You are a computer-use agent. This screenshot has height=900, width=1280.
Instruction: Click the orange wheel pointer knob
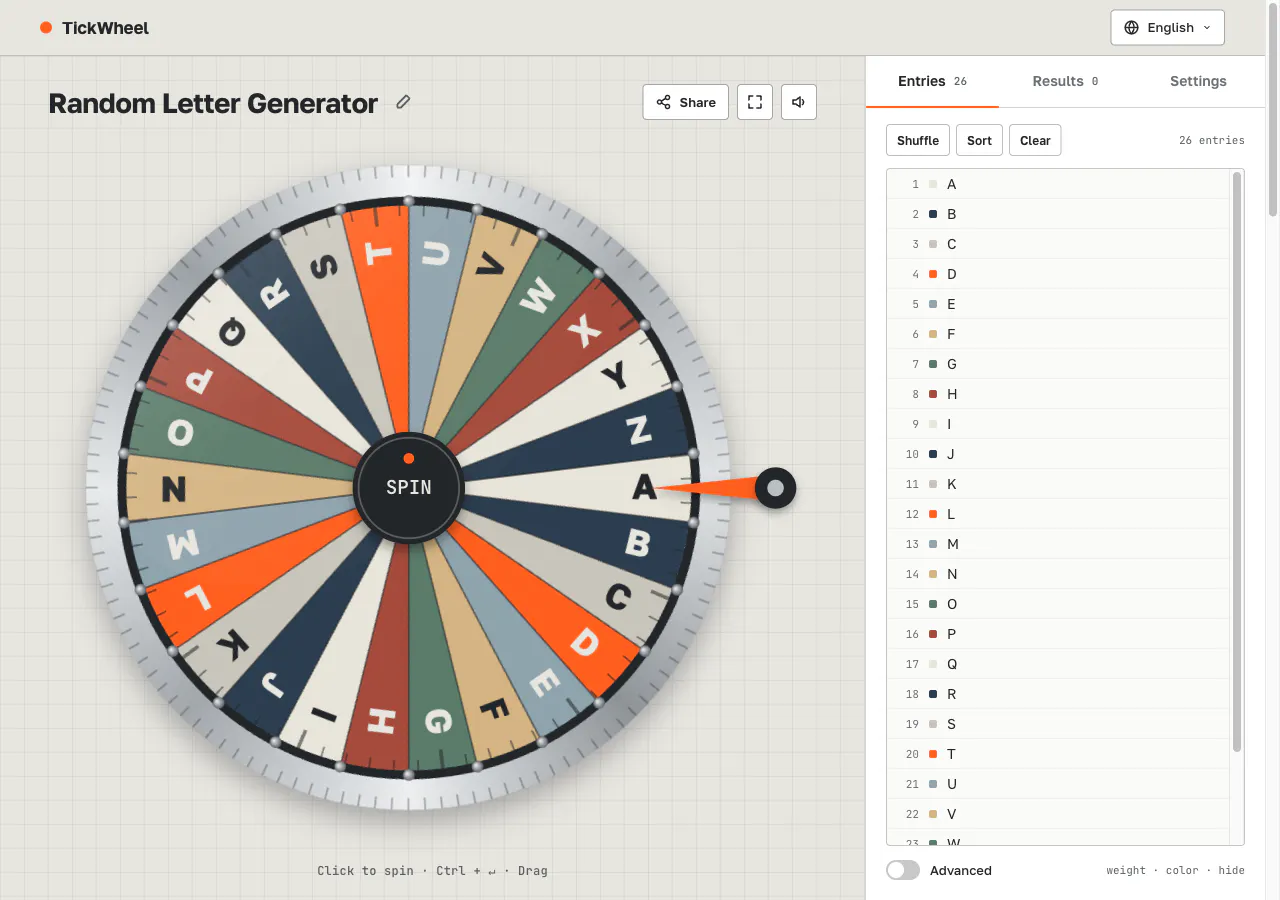(x=775, y=489)
